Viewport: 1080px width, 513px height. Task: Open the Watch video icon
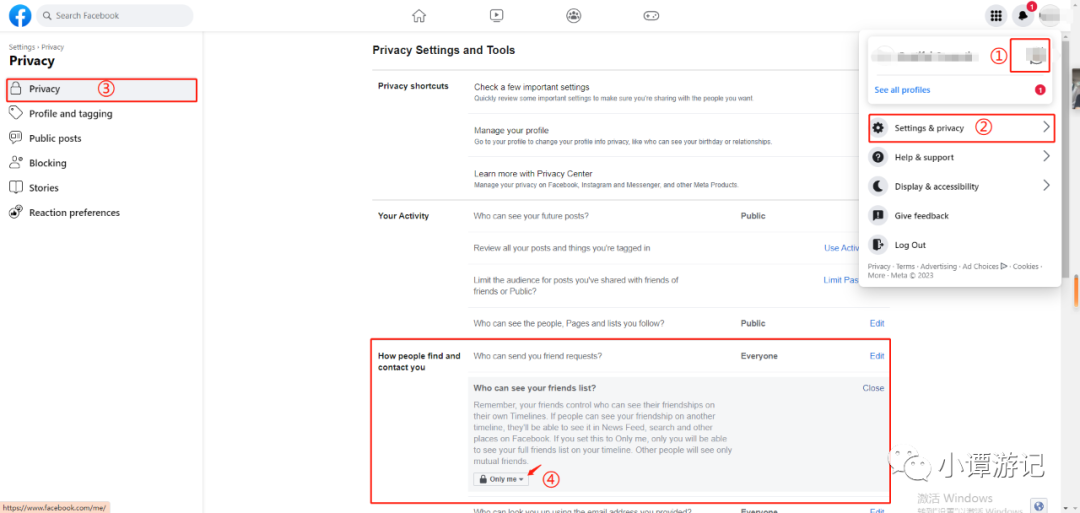coord(496,15)
